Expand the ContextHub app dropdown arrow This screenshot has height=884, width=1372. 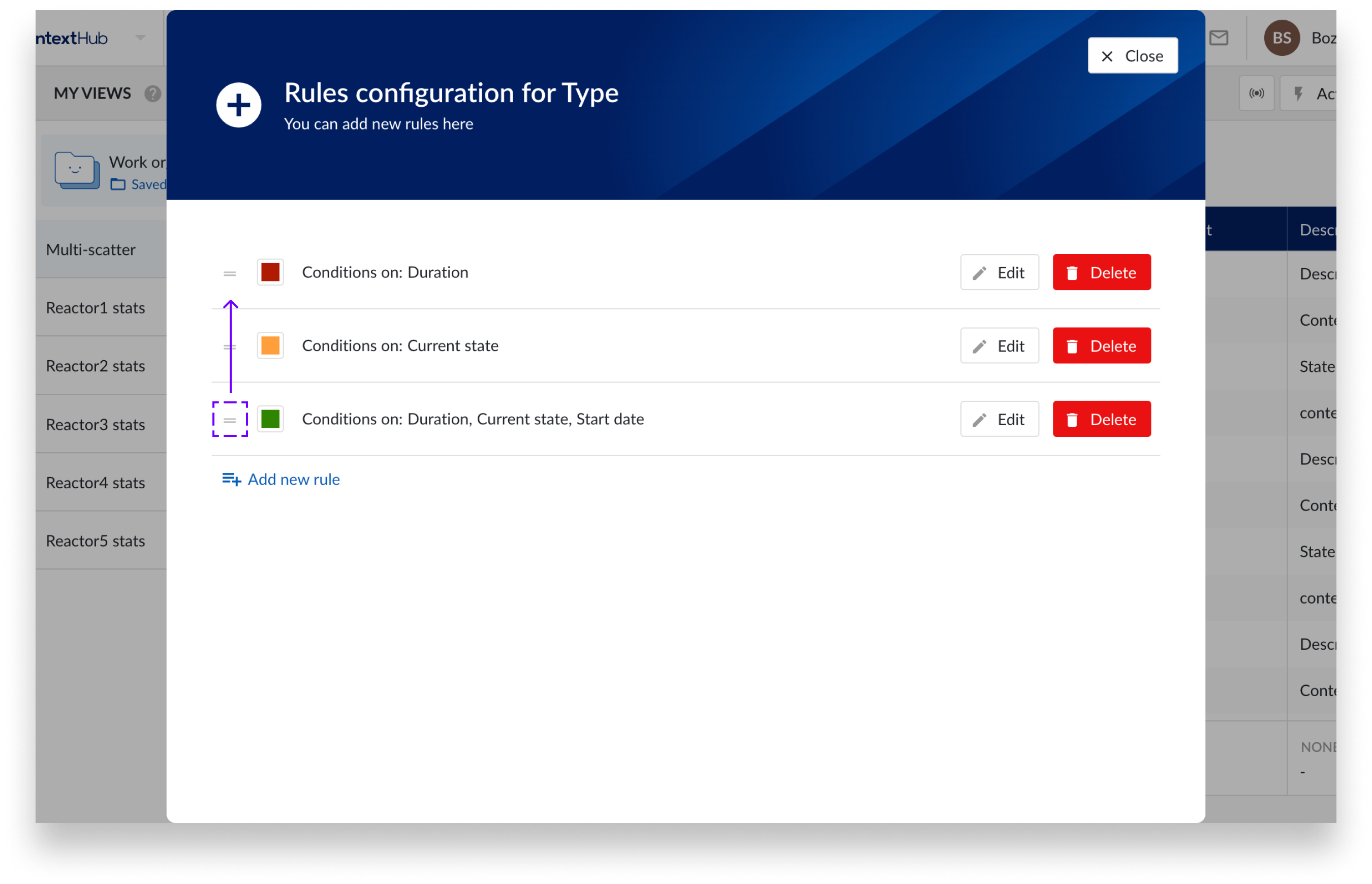click(140, 39)
